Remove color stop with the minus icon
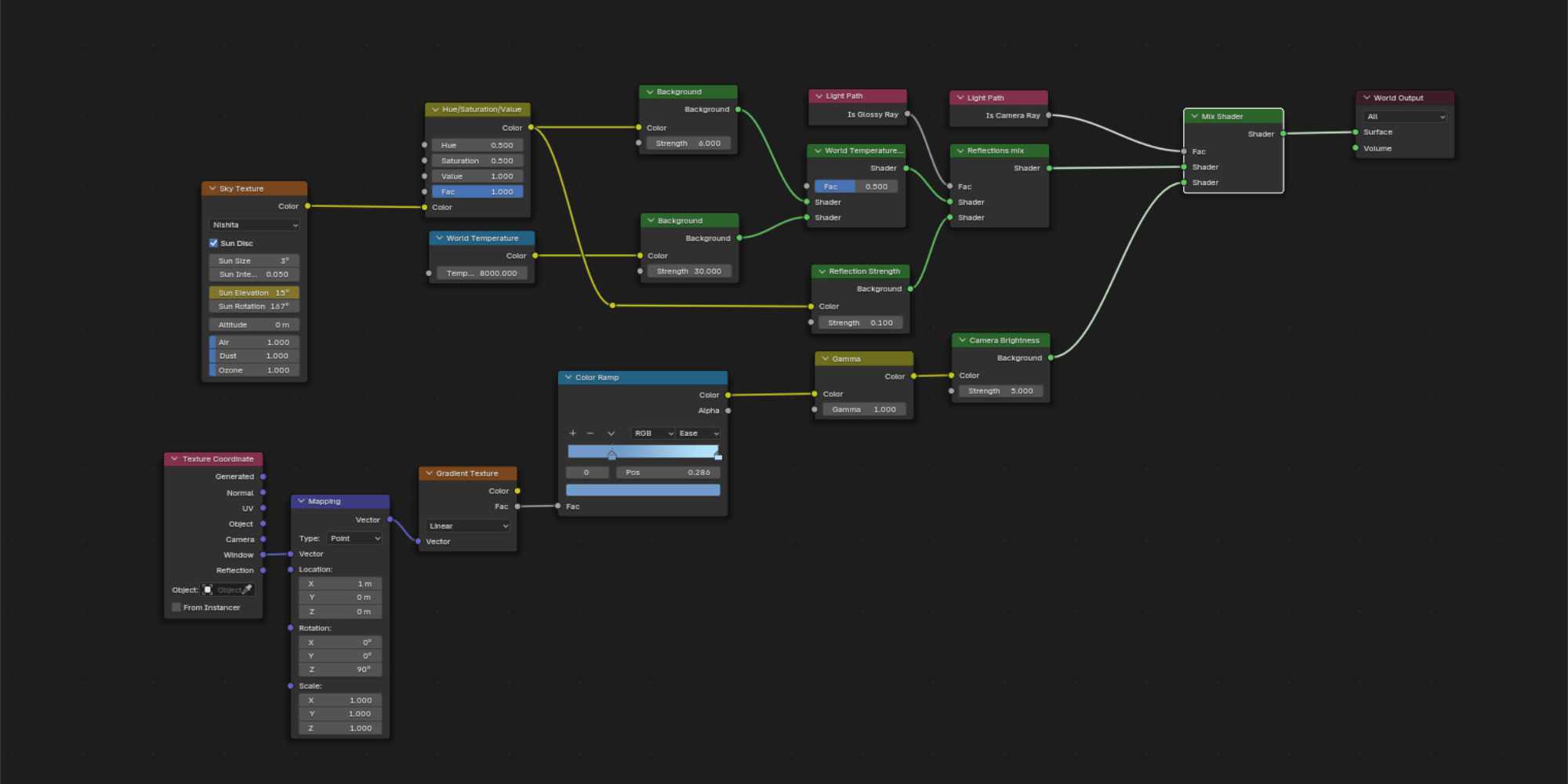This screenshot has width=1568, height=784. click(590, 434)
